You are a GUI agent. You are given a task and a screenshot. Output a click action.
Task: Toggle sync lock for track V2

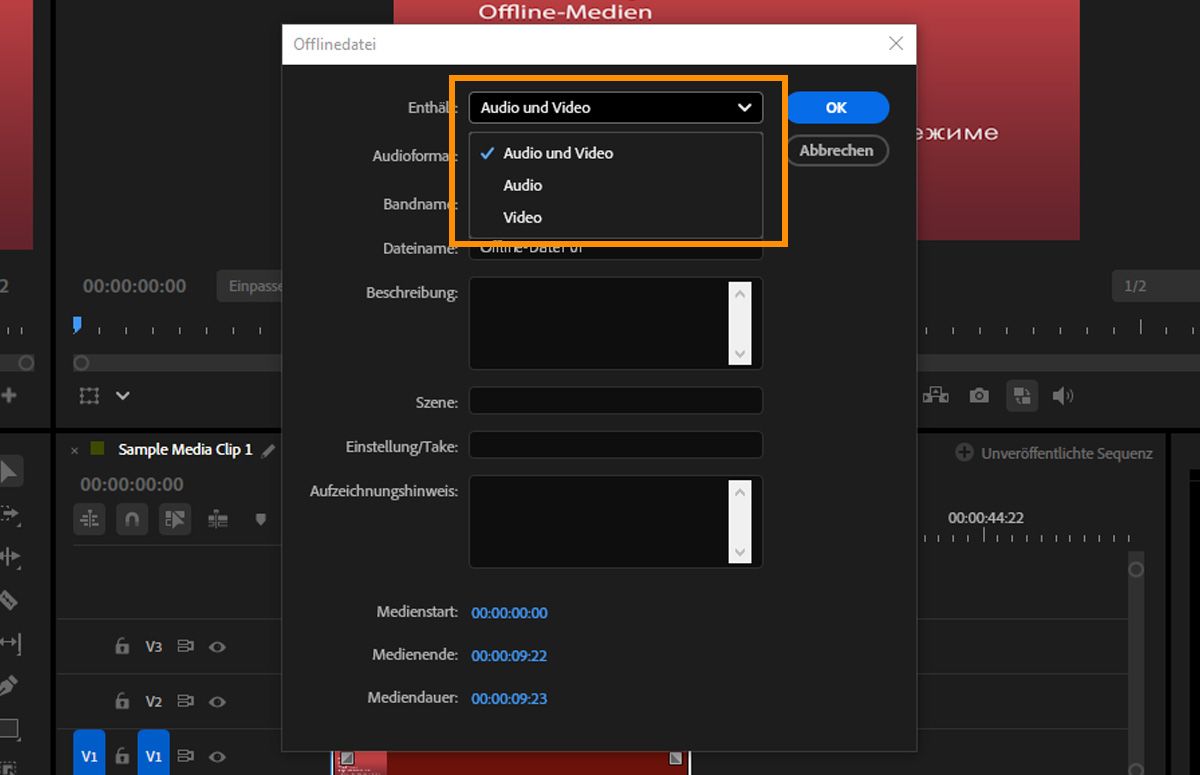coord(185,702)
